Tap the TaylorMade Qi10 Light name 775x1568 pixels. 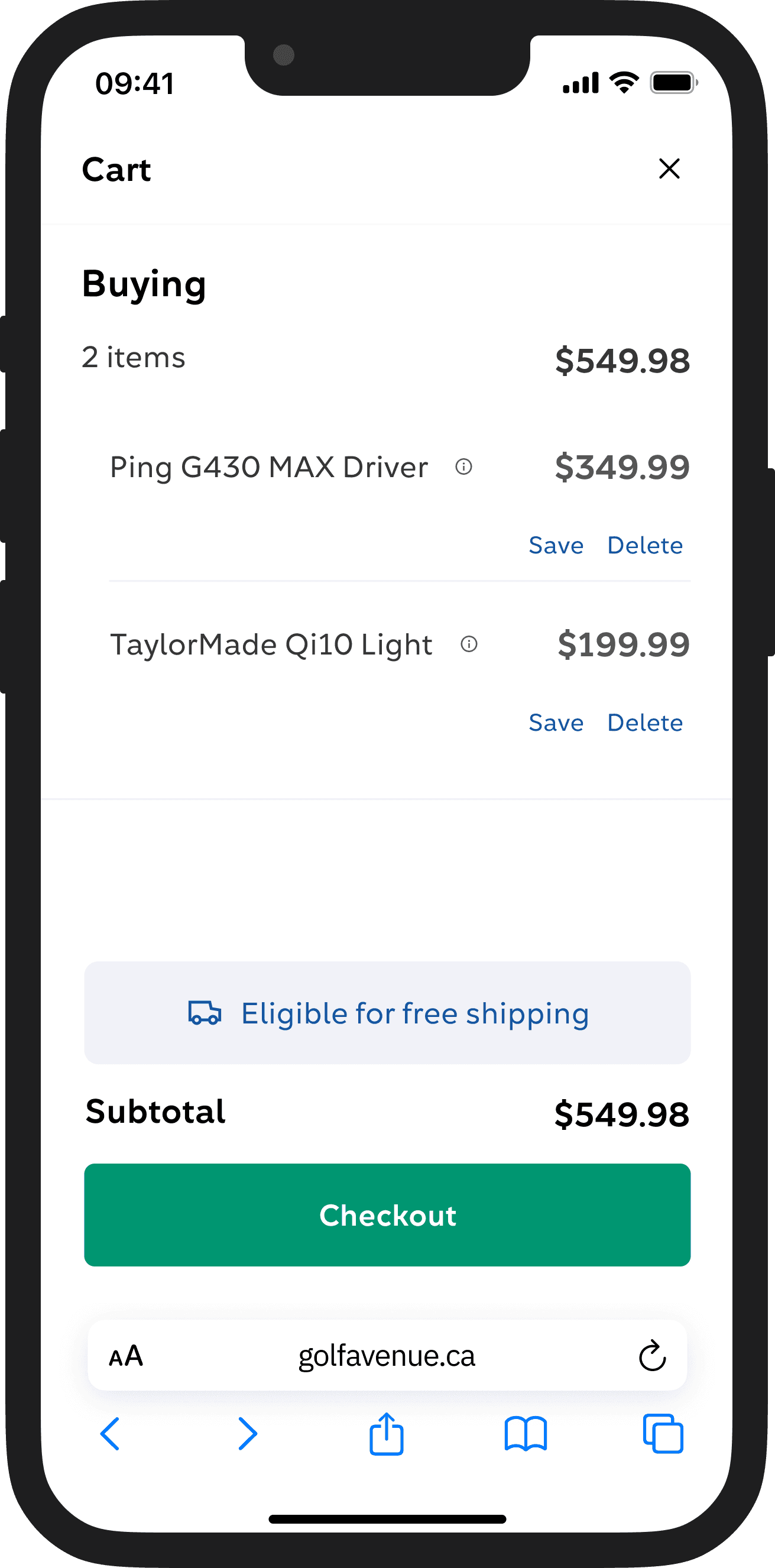tap(271, 644)
